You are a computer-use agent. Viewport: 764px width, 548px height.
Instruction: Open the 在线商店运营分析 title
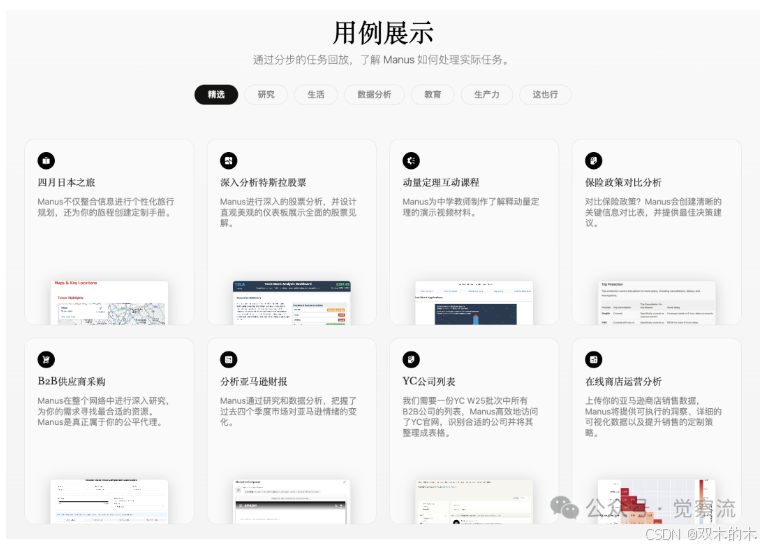623,381
